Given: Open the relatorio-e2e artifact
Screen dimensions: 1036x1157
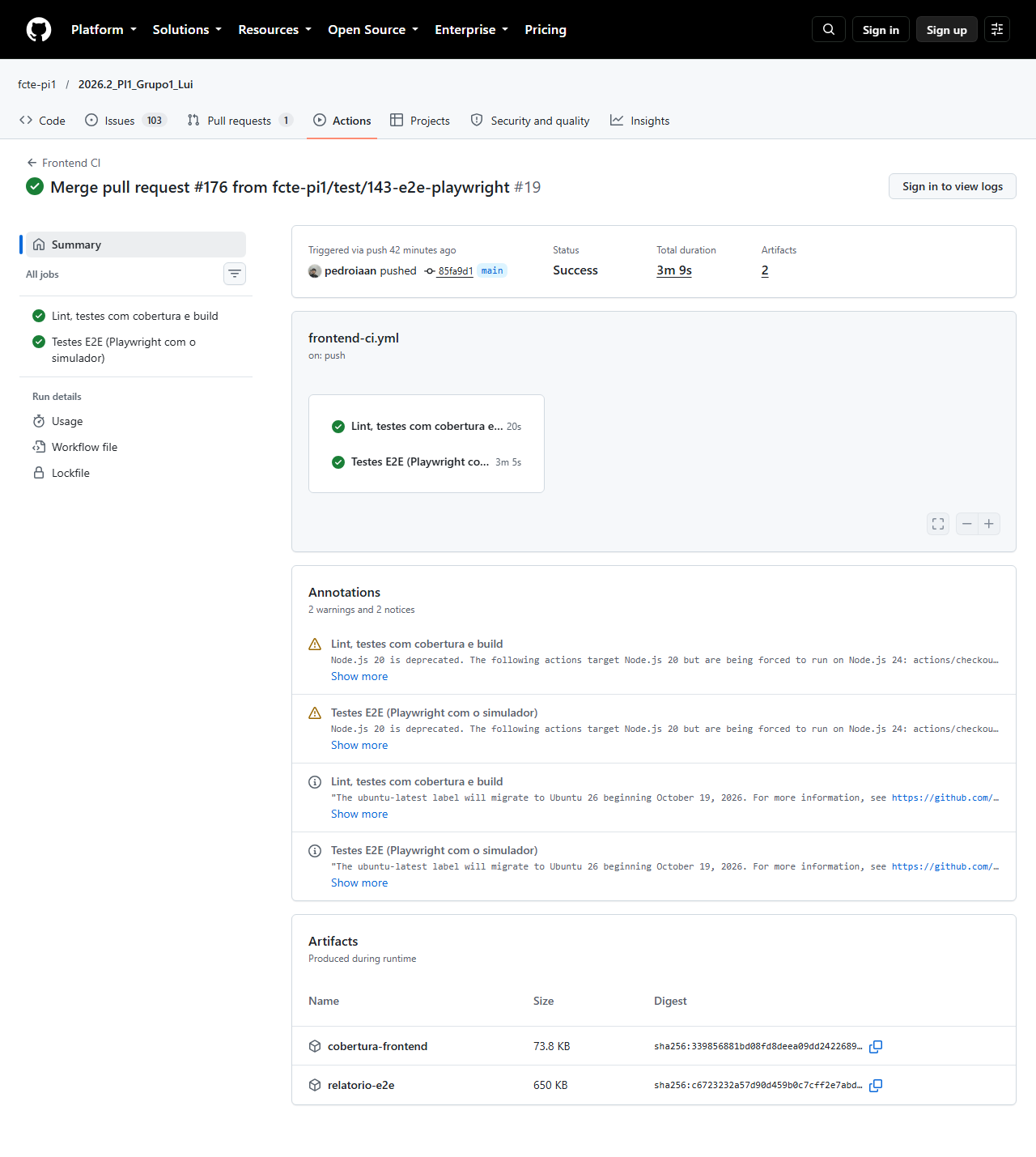Looking at the screenshot, I should point(361,1085).
